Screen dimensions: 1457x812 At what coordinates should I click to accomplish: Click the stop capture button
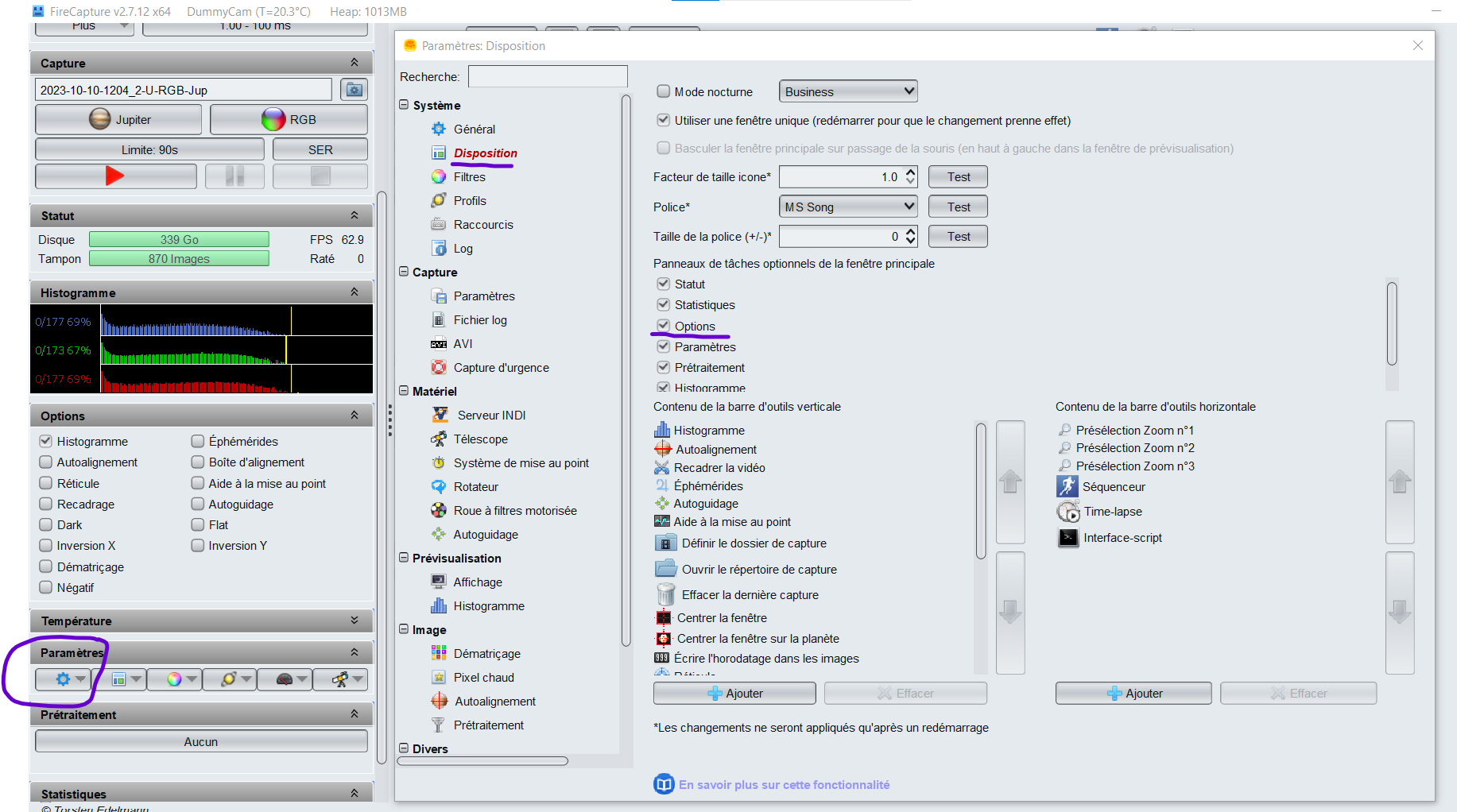320,176
